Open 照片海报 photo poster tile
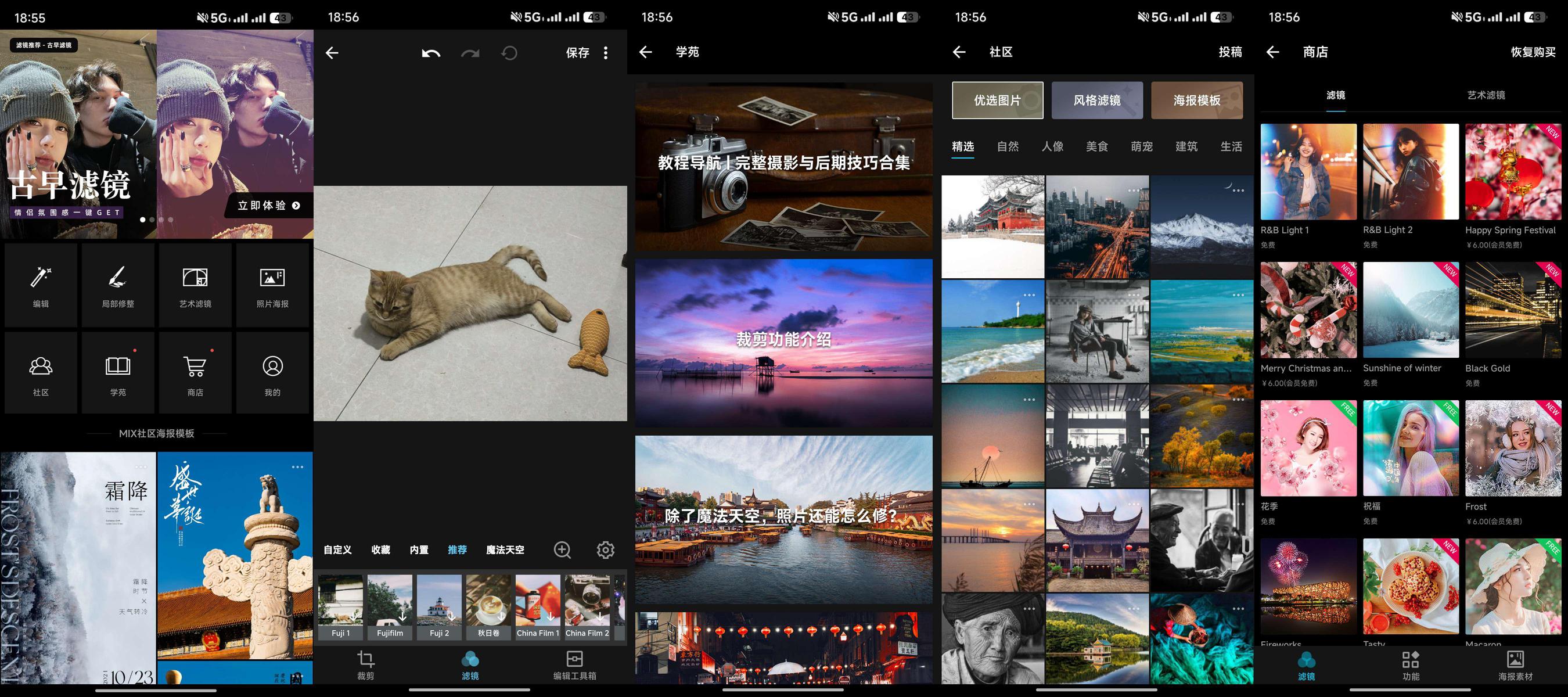The width and height of the screenshot is (1568, 697). pos(273,285)
